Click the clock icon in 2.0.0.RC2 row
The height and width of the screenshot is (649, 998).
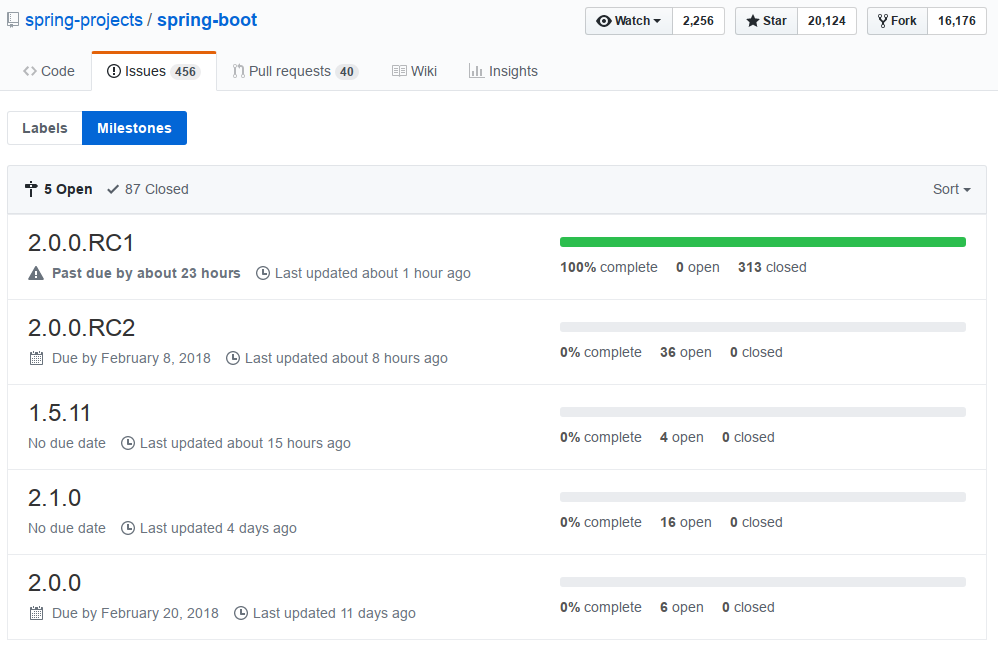pyautogui.click(x=233, y=358)
